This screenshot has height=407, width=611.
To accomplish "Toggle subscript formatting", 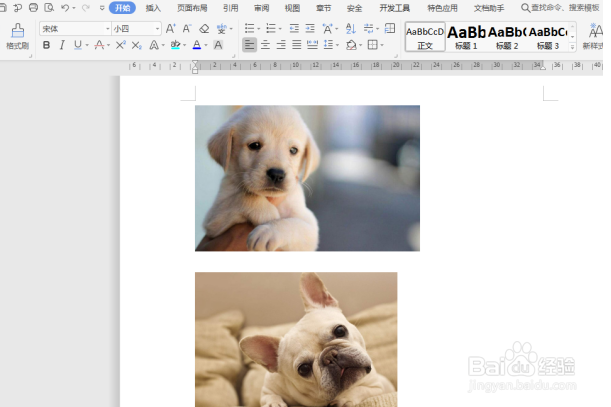I will click(x=136, y=45).
